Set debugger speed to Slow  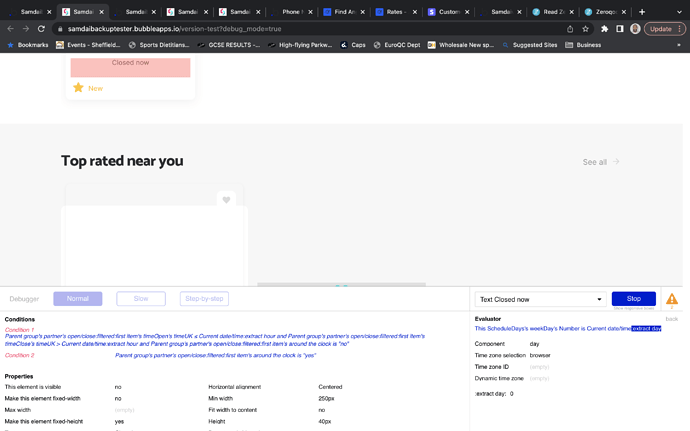[x=141, y=298]
